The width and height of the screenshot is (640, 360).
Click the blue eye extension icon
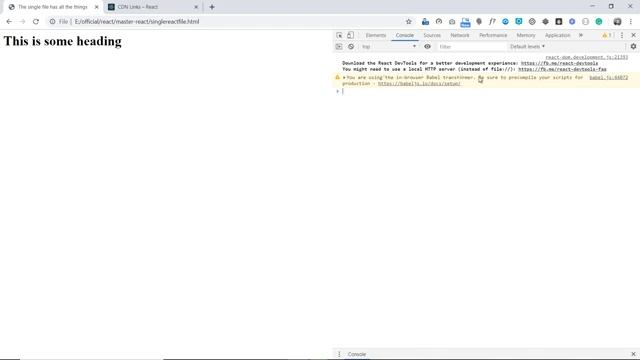click(x=505, y=22)
